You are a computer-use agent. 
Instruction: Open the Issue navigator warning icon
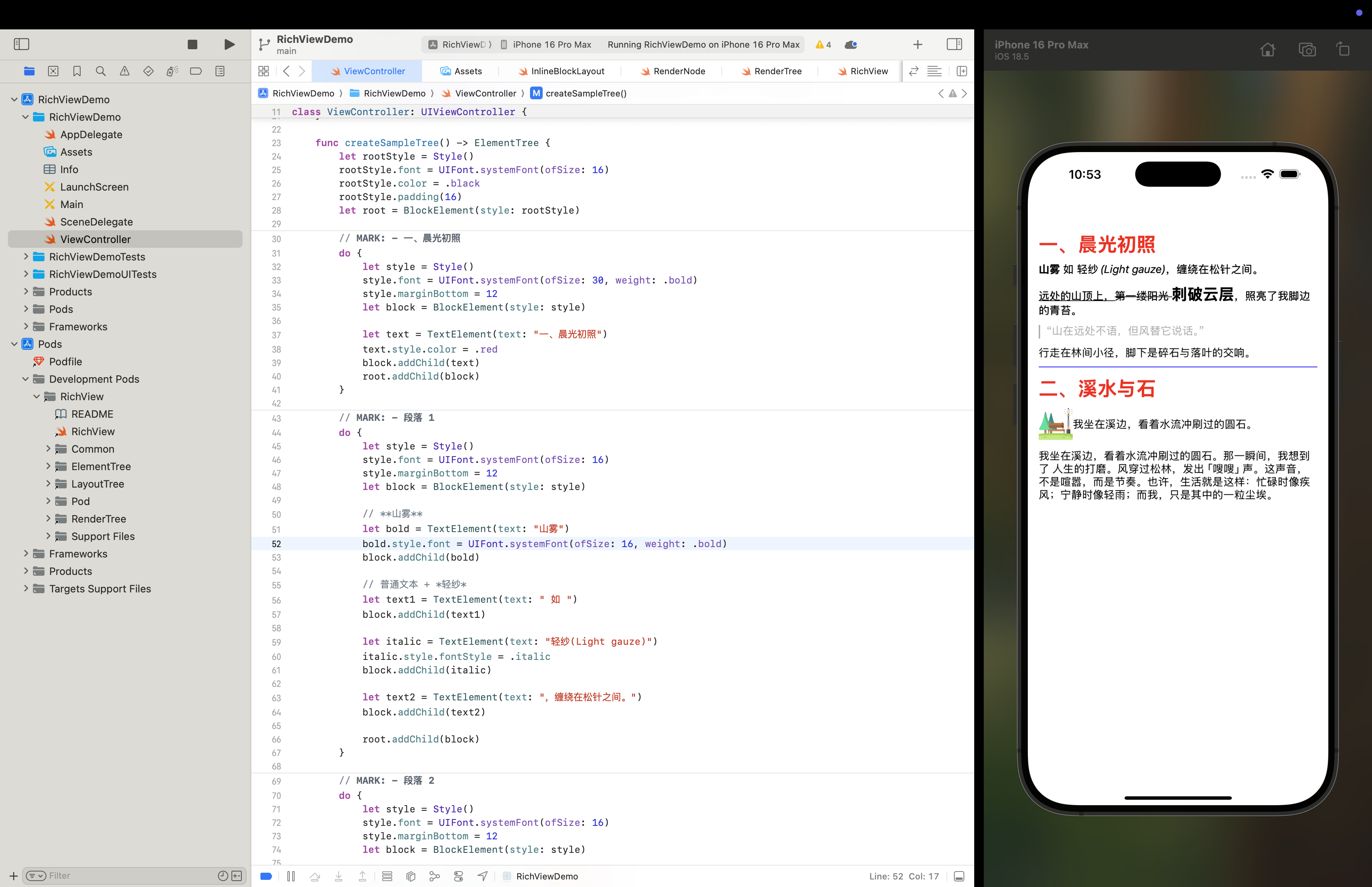pos(124,71)
